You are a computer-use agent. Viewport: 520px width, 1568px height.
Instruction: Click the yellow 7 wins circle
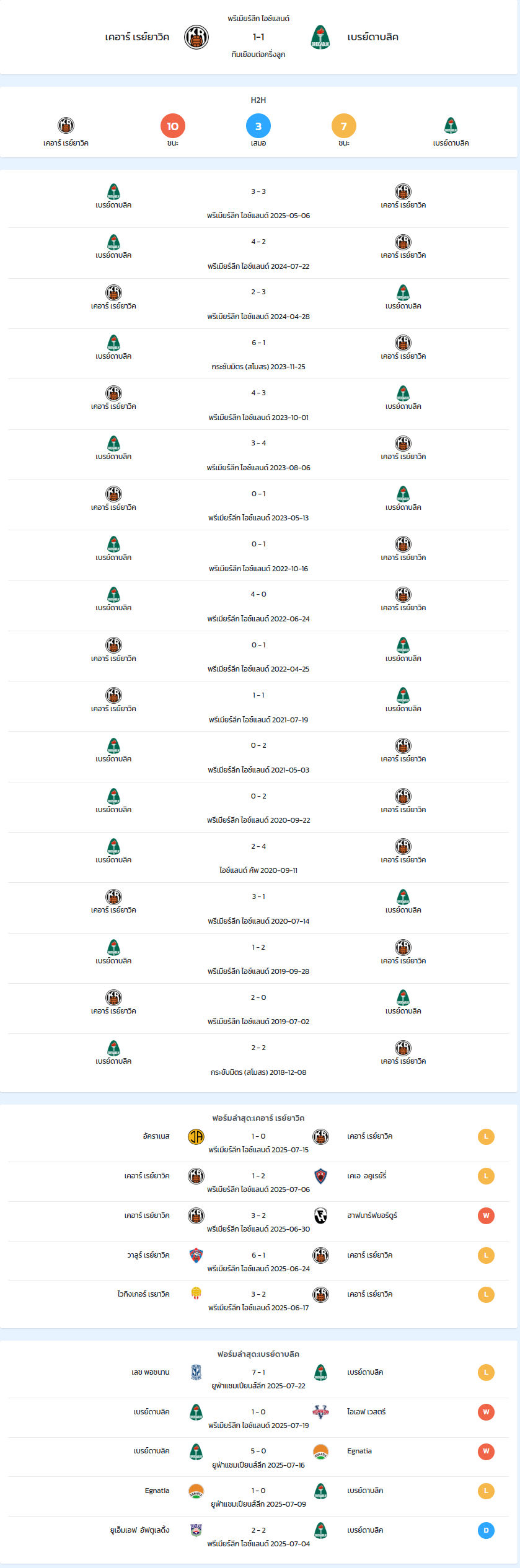click(x=344, y=126)
